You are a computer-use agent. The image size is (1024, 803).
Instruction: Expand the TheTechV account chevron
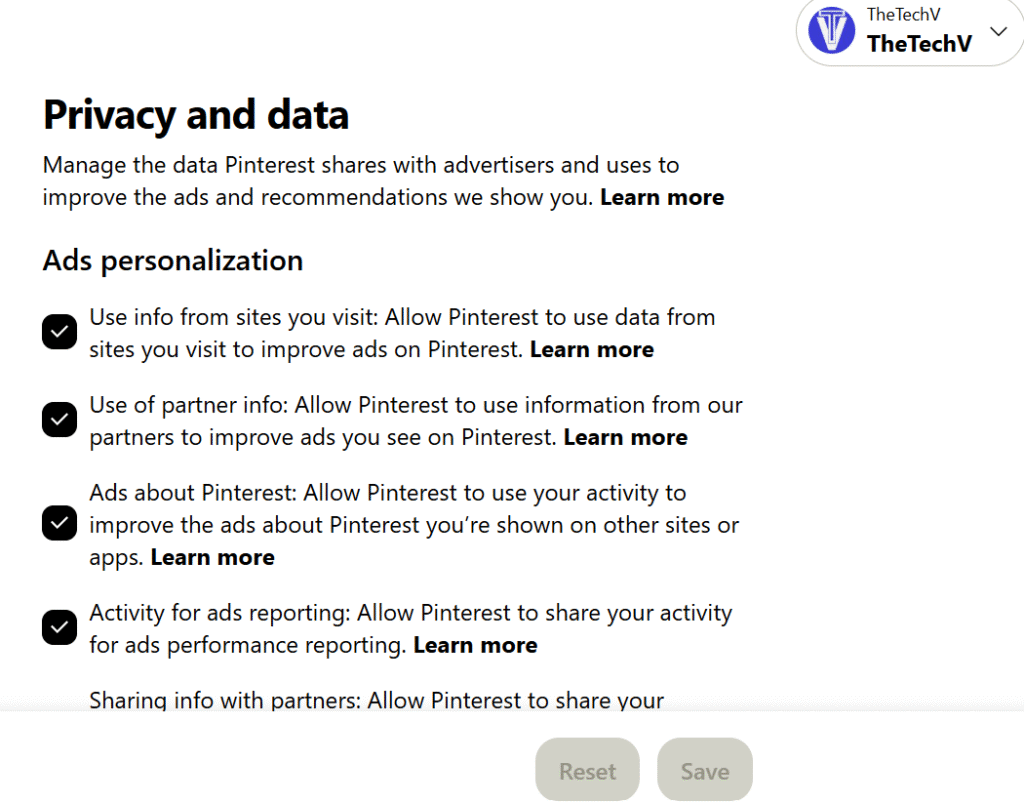click(999, 31)
